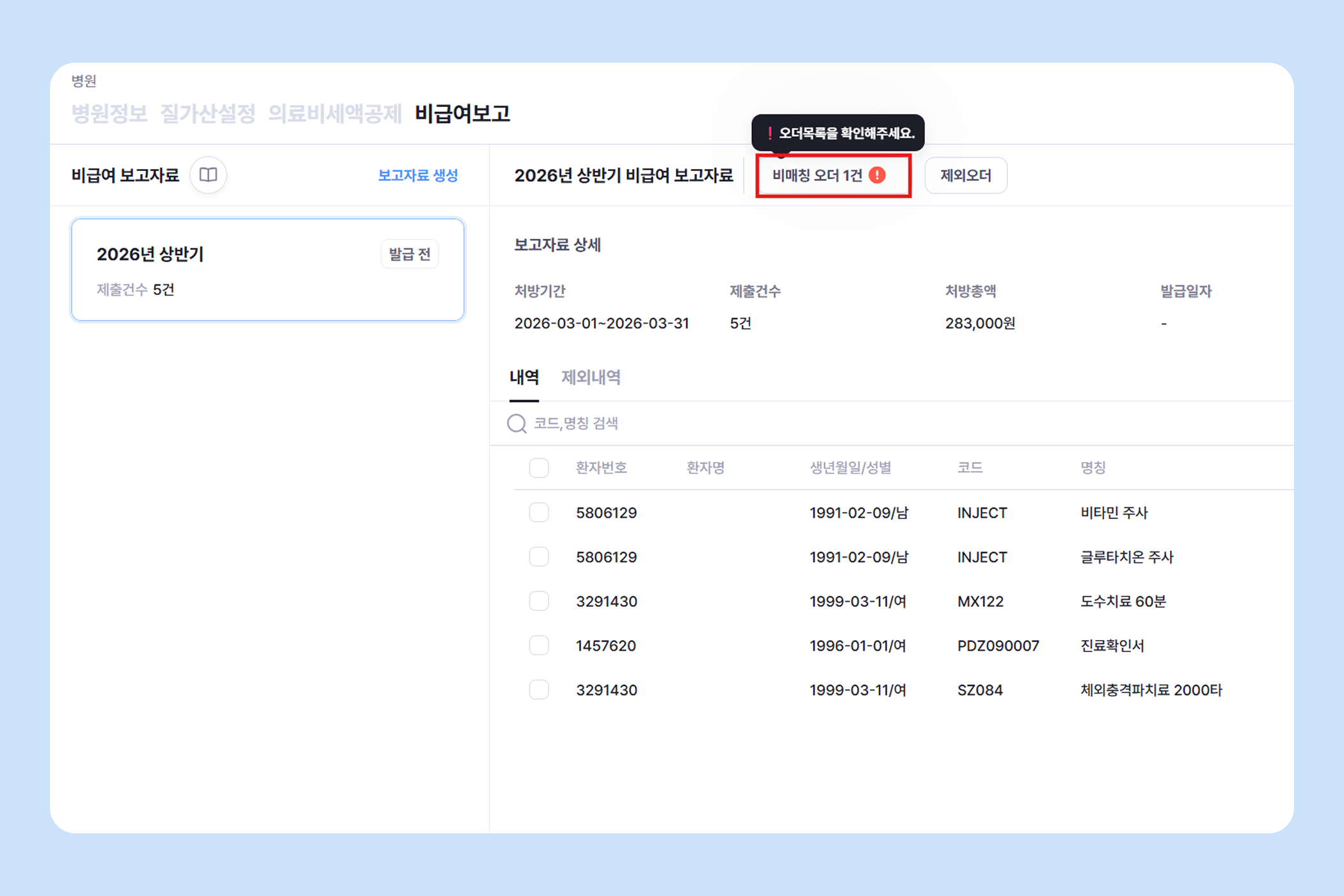The image size is (1344, 896).
Task: Click the 보고자료 생성 link
Action: (x=418, y=175)
